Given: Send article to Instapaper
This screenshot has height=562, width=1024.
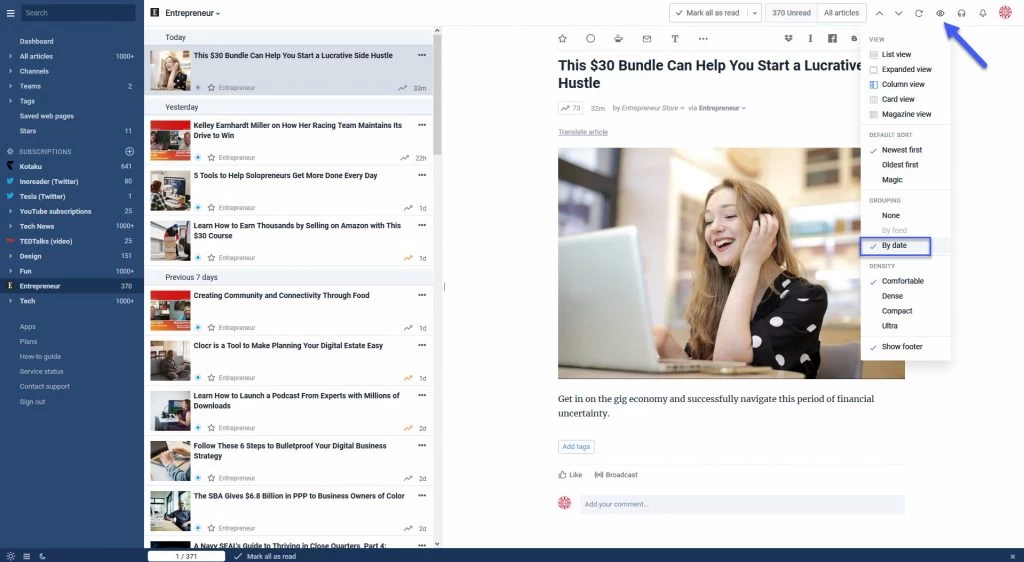Looking at the screenshot, I should tap(810, 39).
